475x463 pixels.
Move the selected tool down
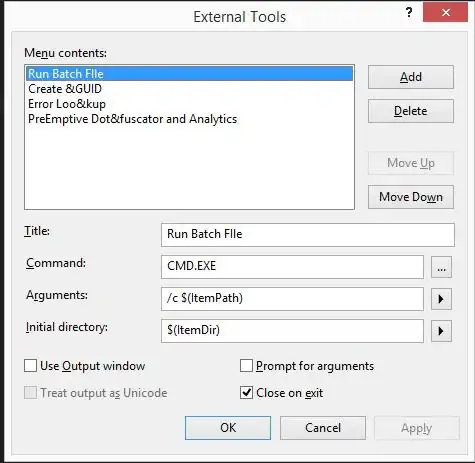click(x=411, y=197)
